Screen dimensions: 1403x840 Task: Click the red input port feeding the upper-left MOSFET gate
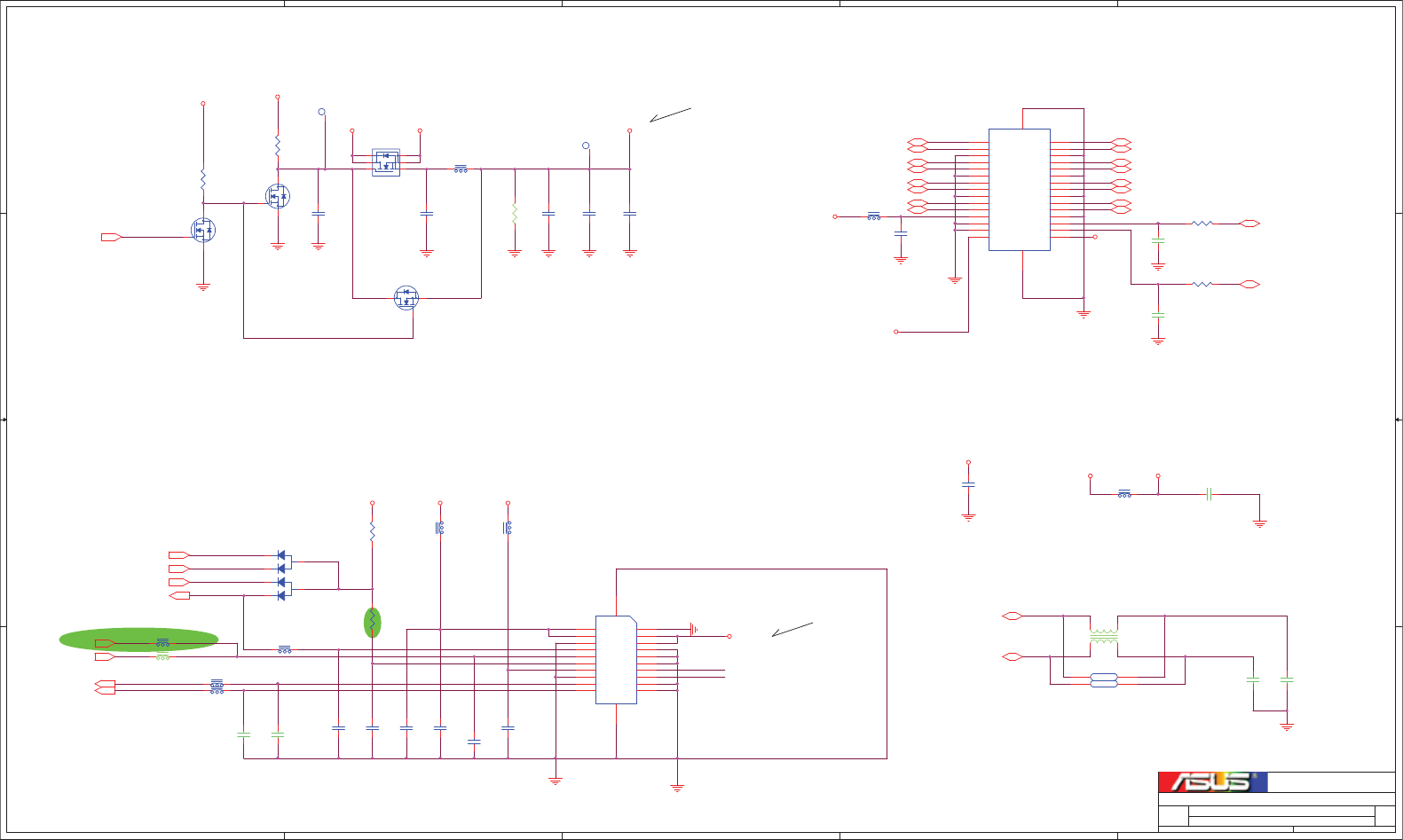tap(112, 237)
